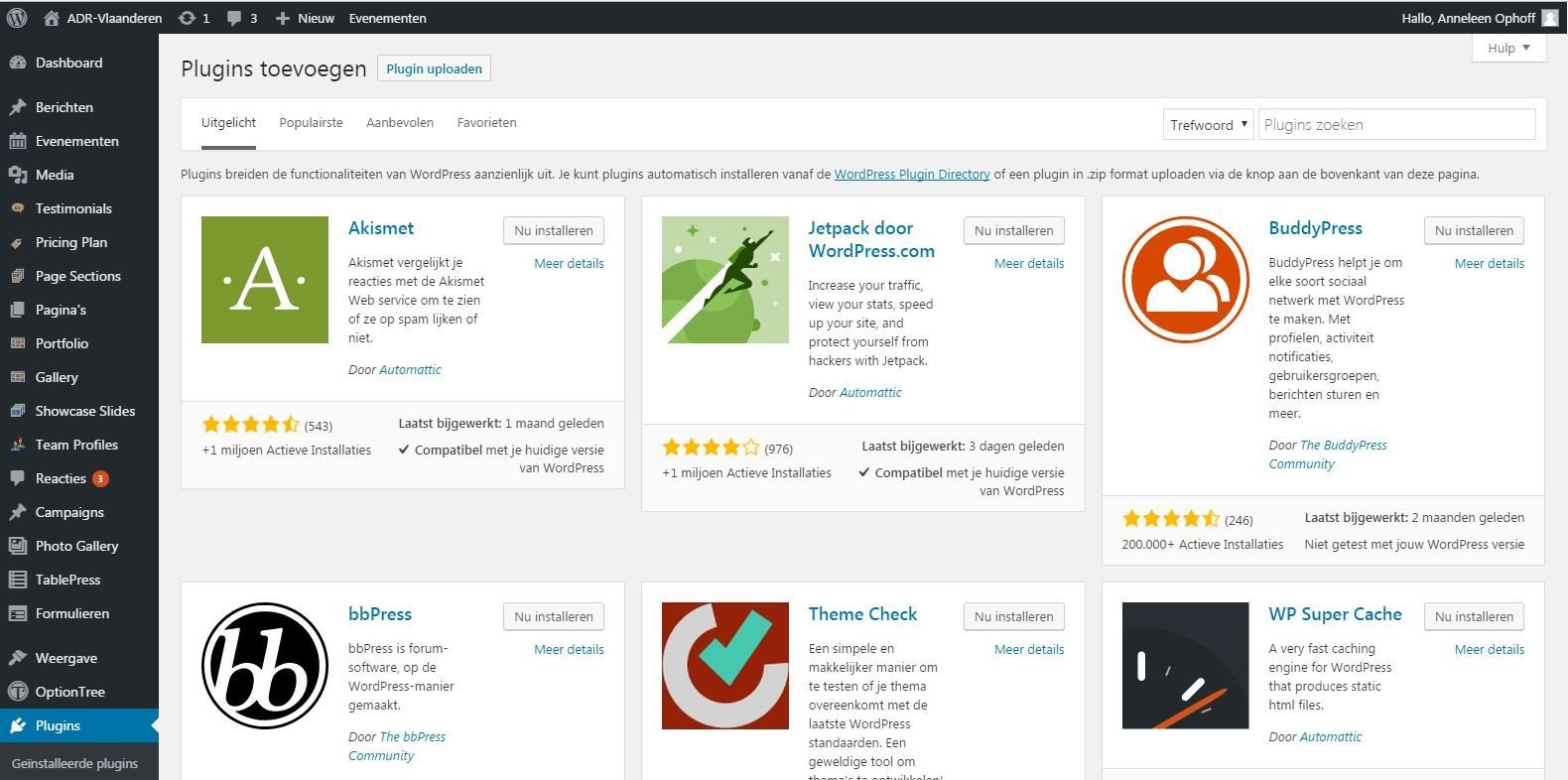The width and height of the screenshot is (1568, 780).
Task: Open comments bubble icon in admin bar
Action: (x=234, y=18)
